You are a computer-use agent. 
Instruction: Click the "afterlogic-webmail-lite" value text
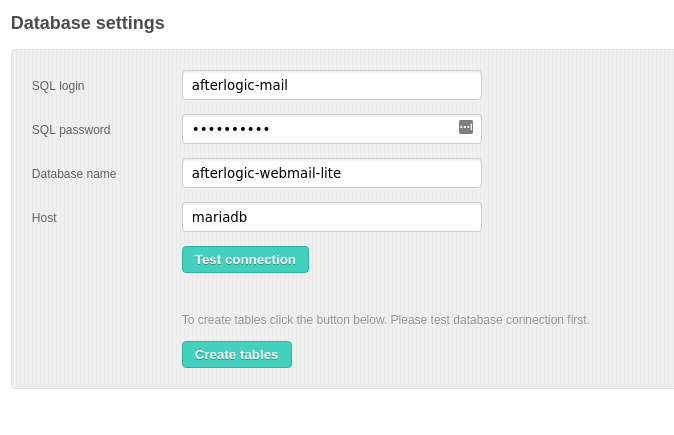click(x=266, y=173)
